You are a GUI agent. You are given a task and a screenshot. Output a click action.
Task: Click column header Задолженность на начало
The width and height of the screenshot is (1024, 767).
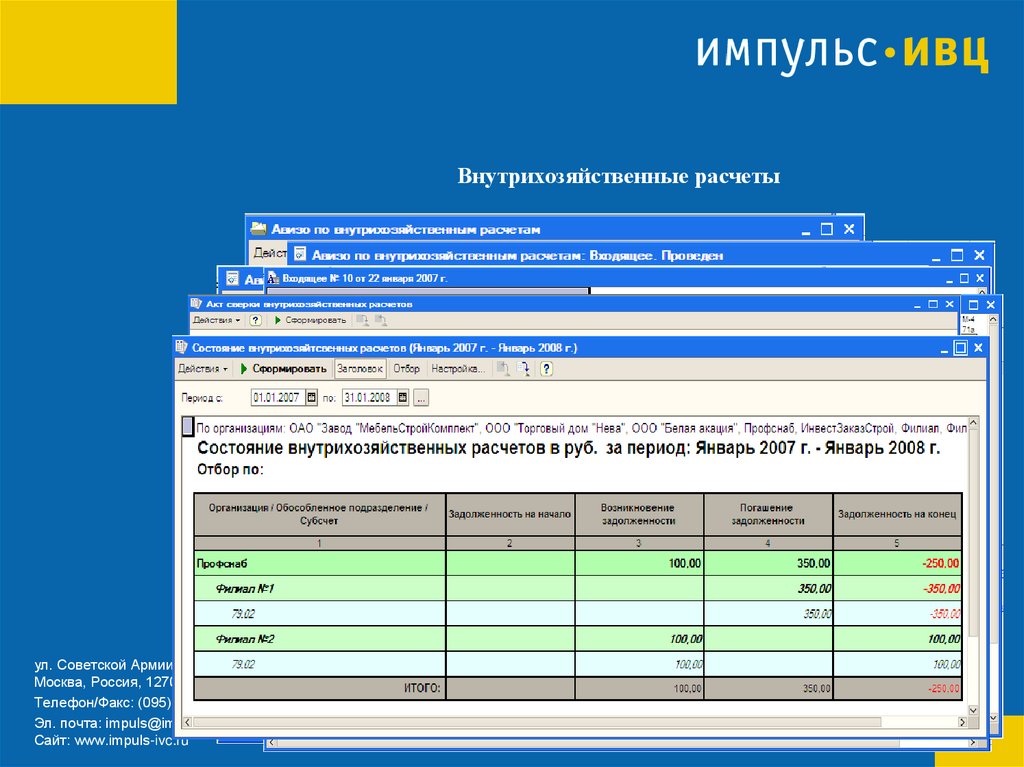coord(509,514)
